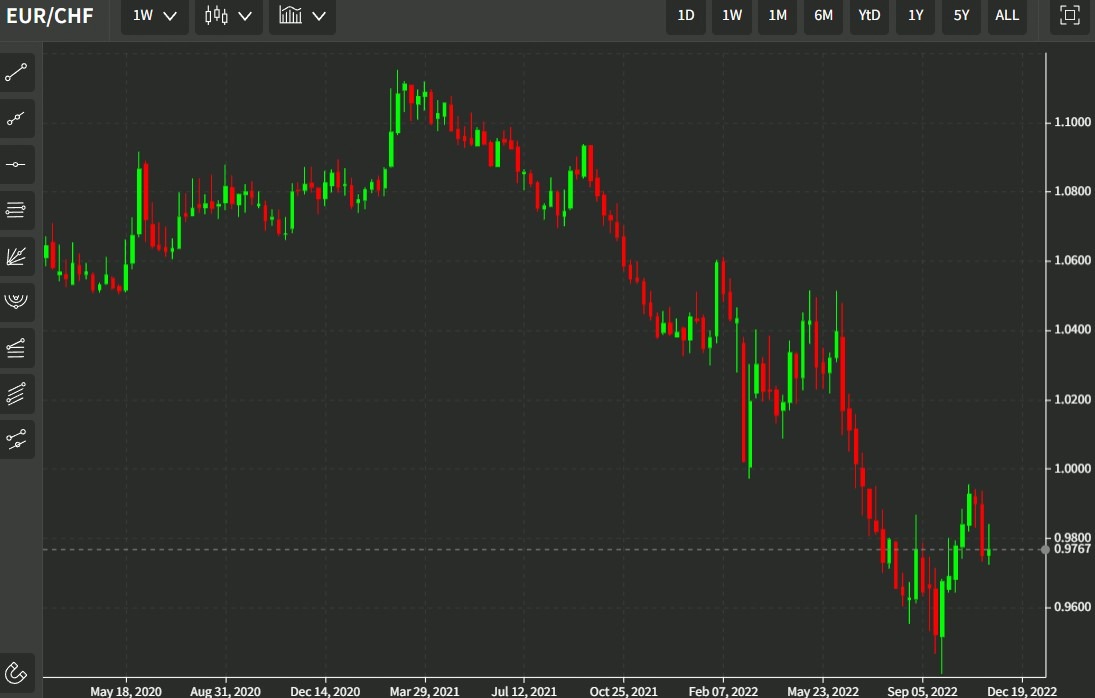
Task: Open the fullscreen chart view
Action: [1069, 15]
